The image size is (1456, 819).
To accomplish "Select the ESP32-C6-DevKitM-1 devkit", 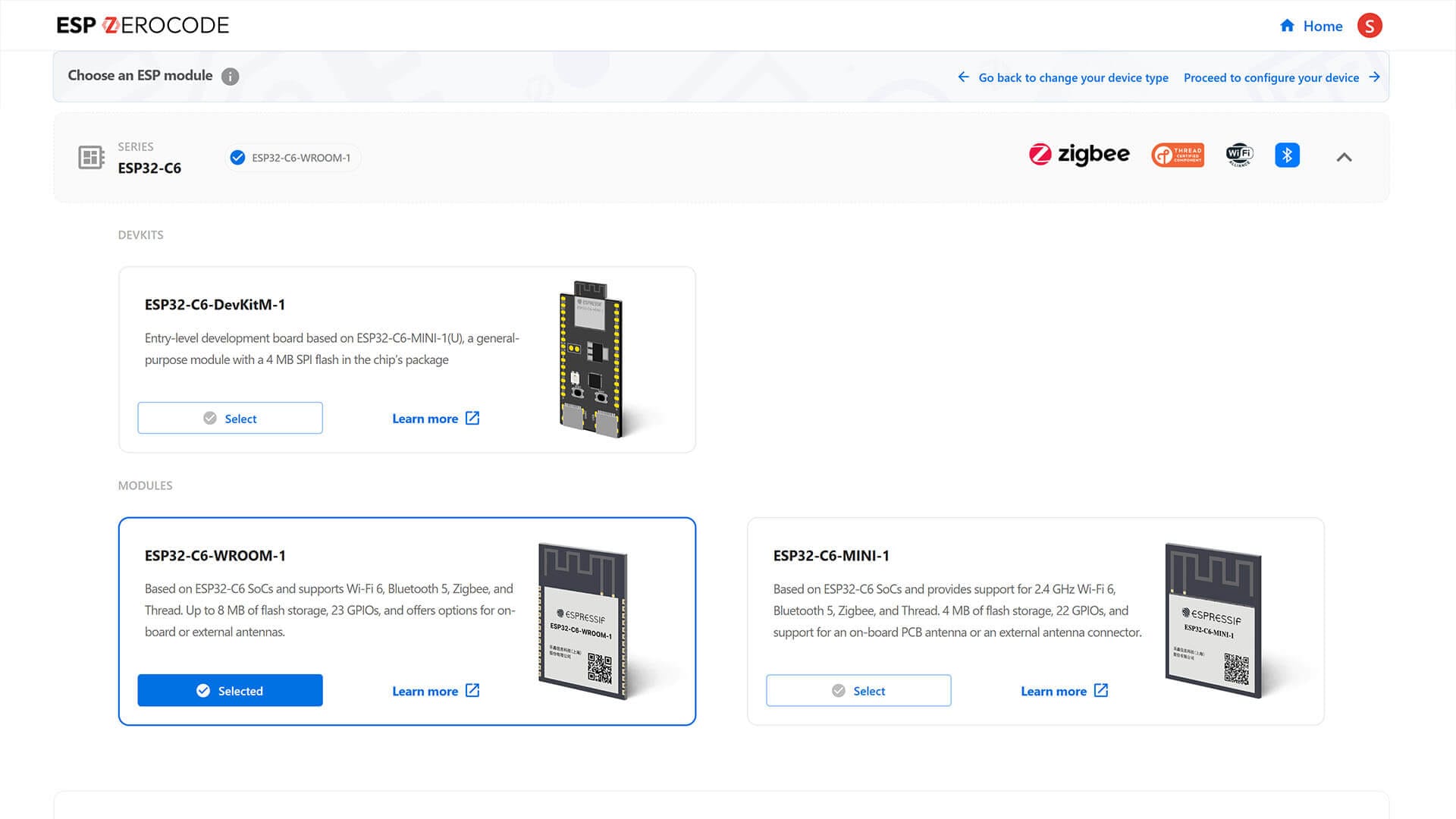I will tap(230, 419).
